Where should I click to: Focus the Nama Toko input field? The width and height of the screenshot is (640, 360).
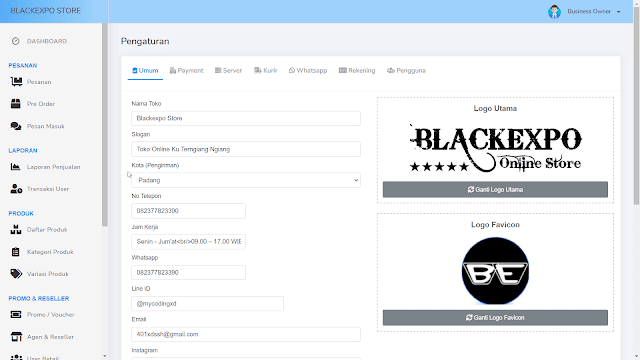point(246,118)
